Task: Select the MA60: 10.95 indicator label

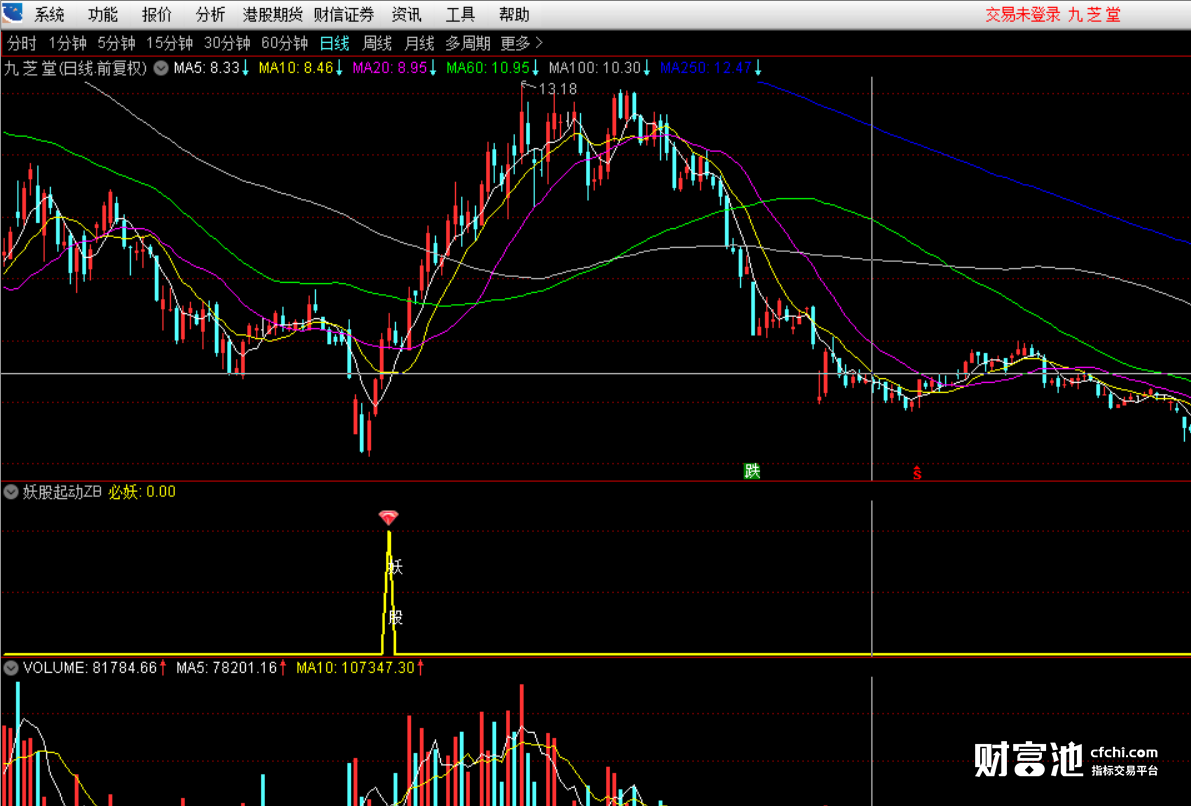Action: coord(493,68)
